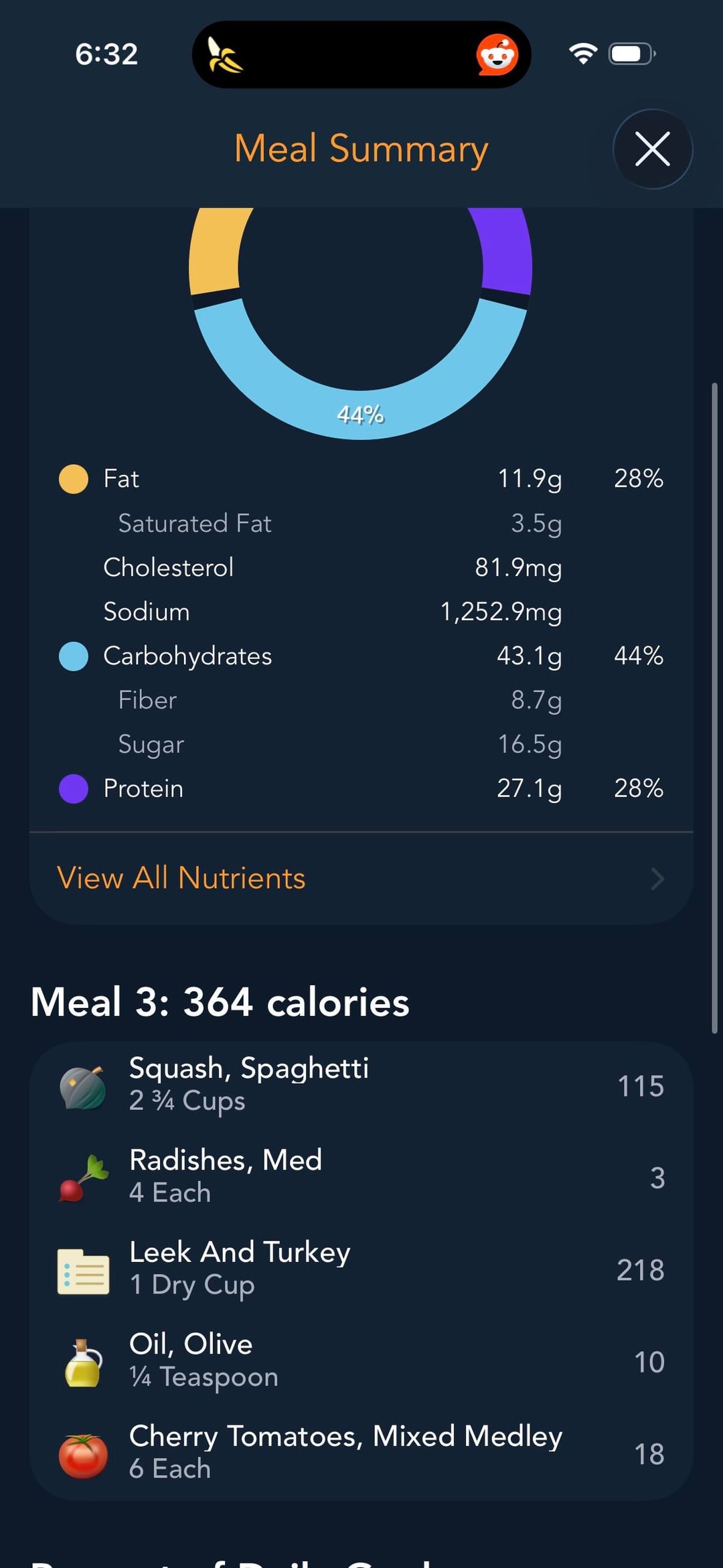Tap the olive oil bottle icon
This screenshot has width=723, height=1568.
(83, 1362)
